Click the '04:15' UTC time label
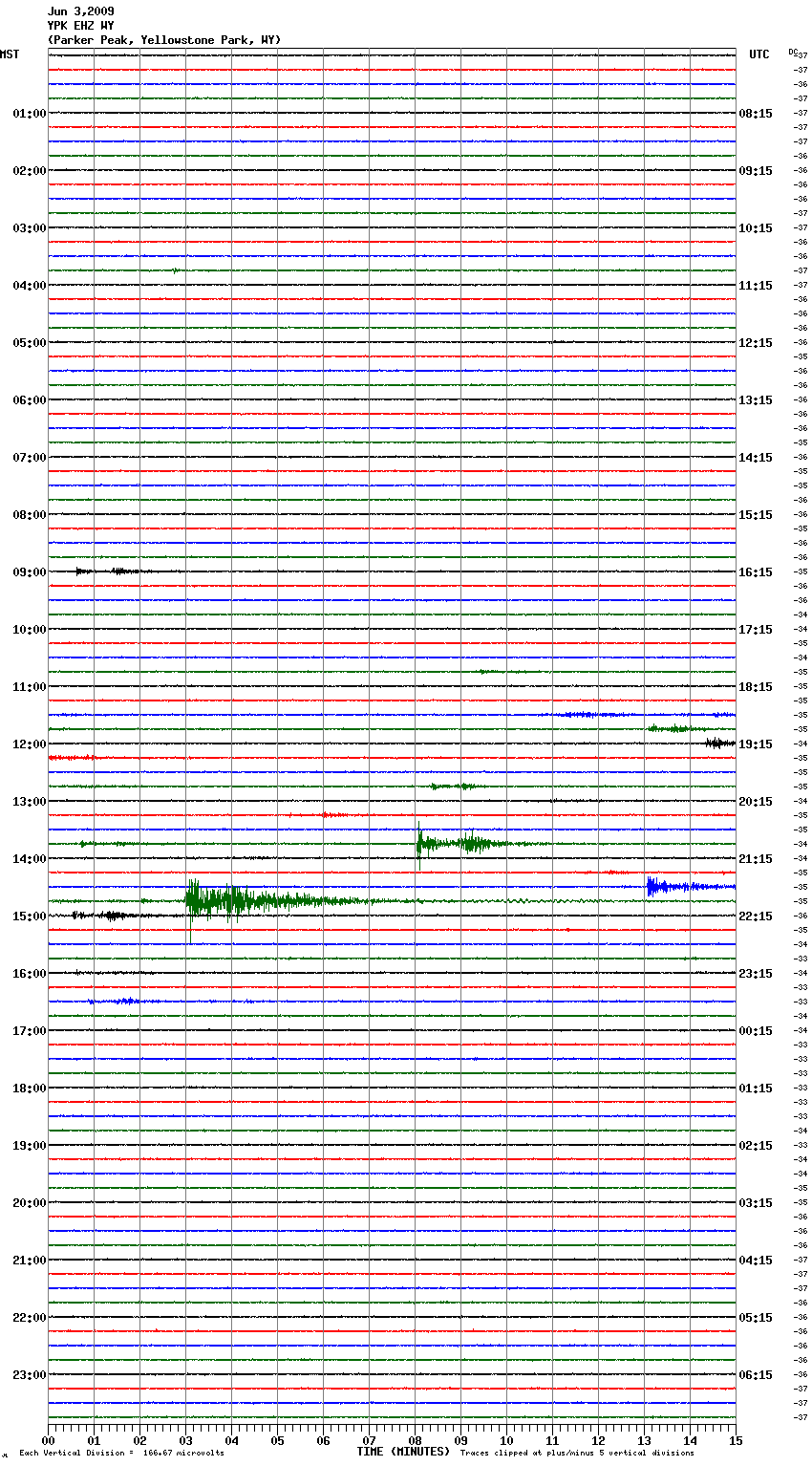Image resolution: width=812 pixels, height=1466 pixels. coord(756,1261)
